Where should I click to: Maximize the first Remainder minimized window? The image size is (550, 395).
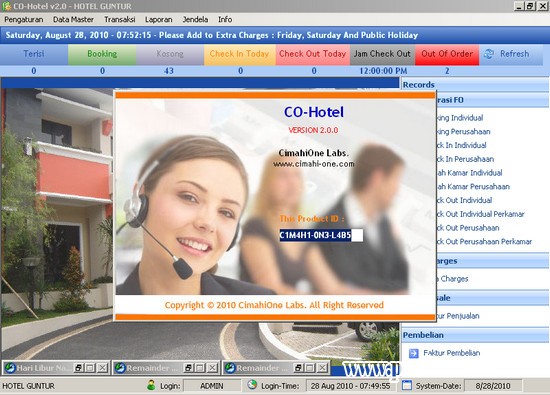click(x=200, y=368)
